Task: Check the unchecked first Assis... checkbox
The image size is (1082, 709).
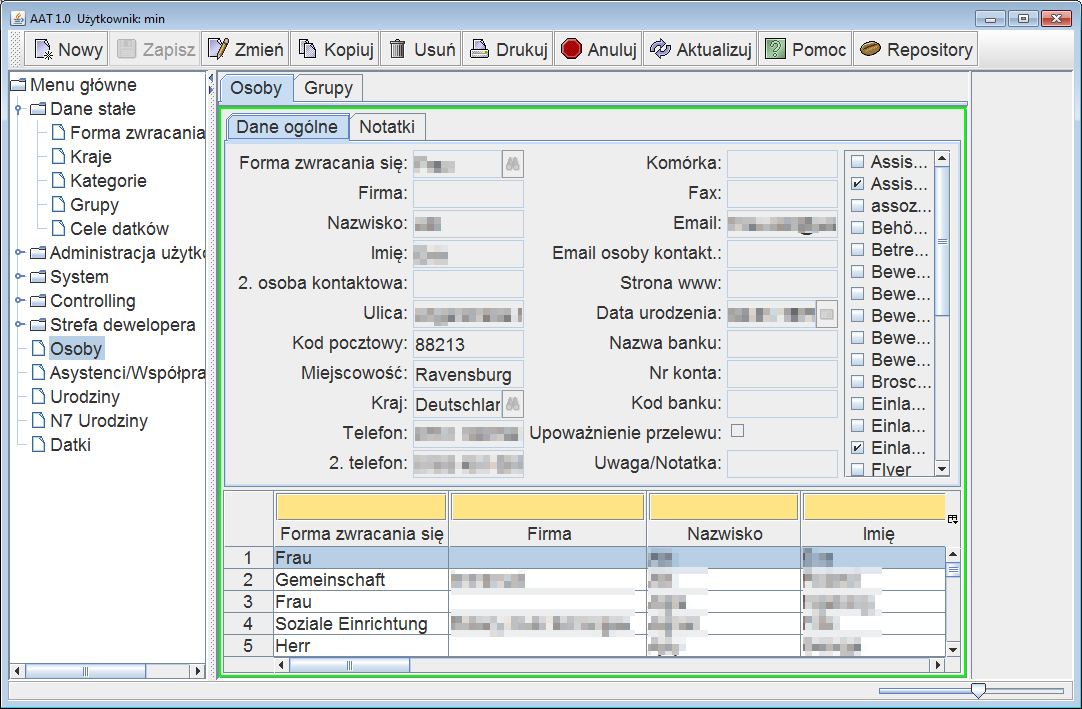Action: [x=858, y=162]
